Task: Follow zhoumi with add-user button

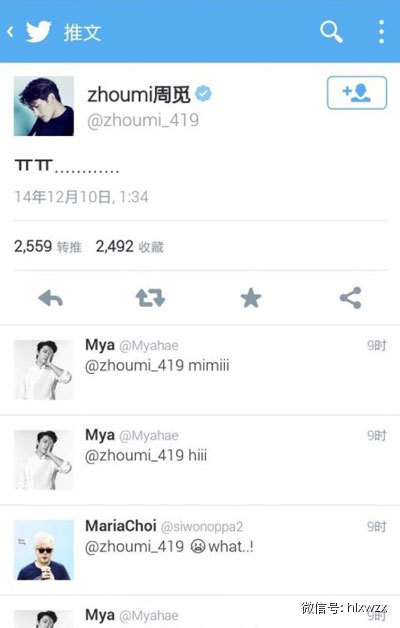Action: coord(357,93)
